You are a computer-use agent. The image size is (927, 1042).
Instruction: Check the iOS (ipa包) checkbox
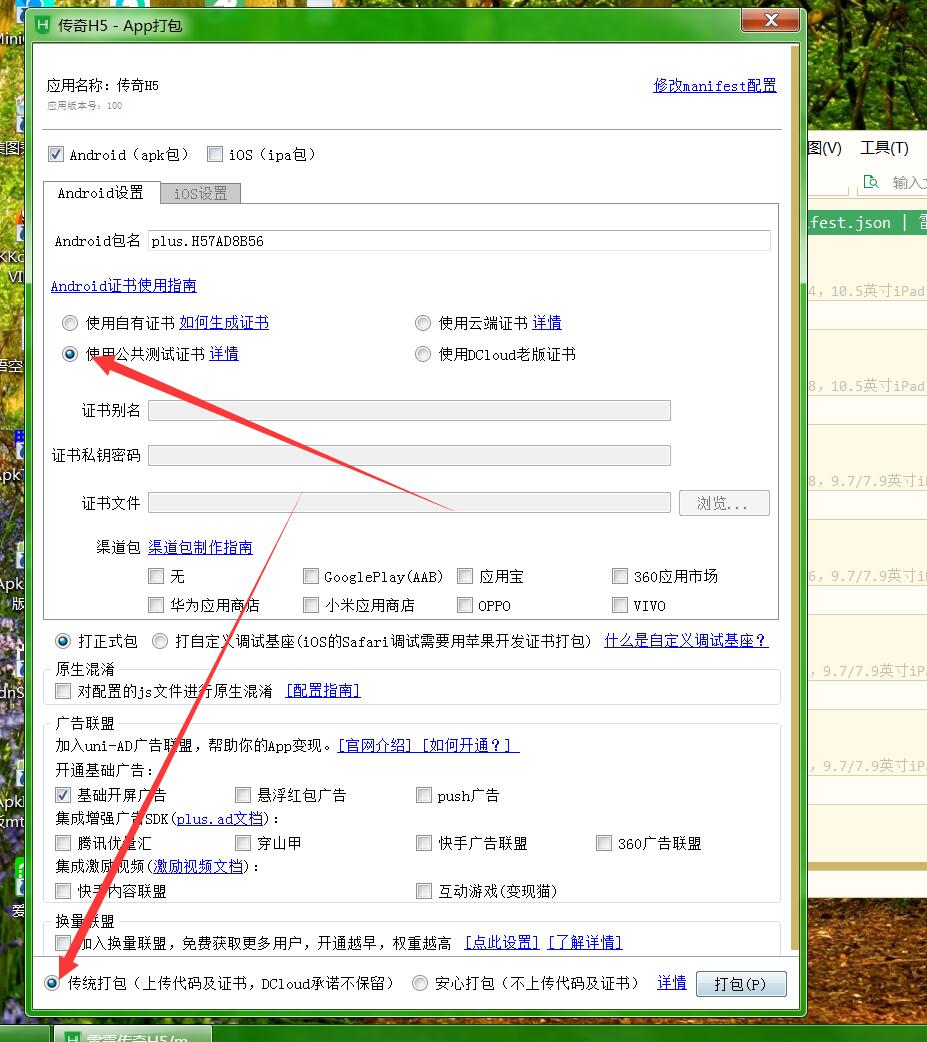point(215,154)
